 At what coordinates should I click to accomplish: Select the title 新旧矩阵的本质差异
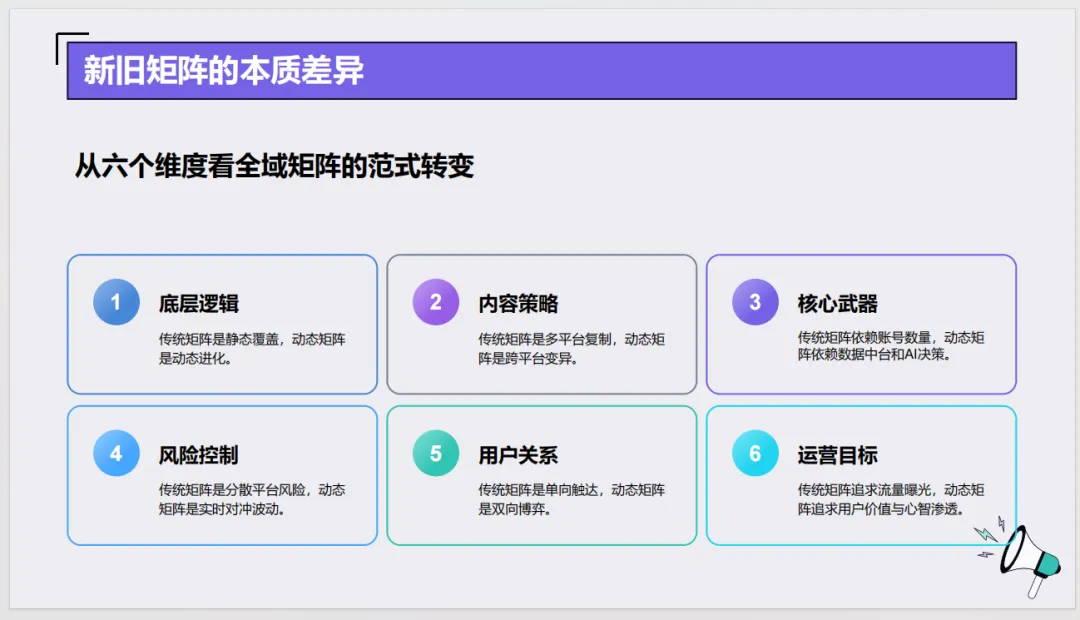(x=224, y=70)
